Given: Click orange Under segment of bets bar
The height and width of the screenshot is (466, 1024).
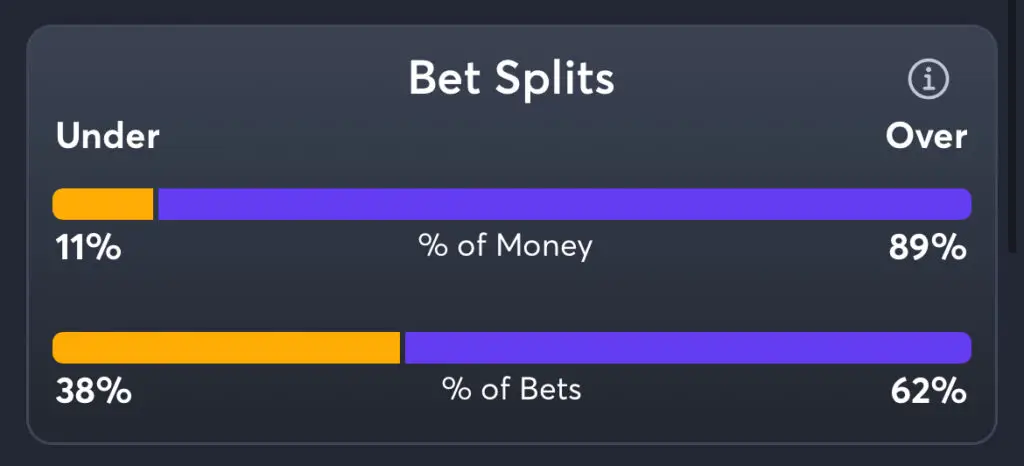Looking at the screenshot, I should (226, 348).
